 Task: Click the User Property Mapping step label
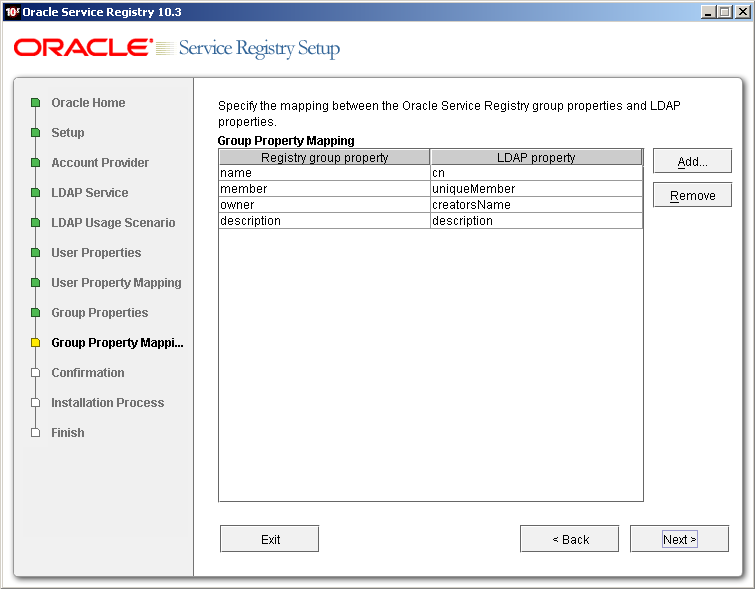(117, 283)
